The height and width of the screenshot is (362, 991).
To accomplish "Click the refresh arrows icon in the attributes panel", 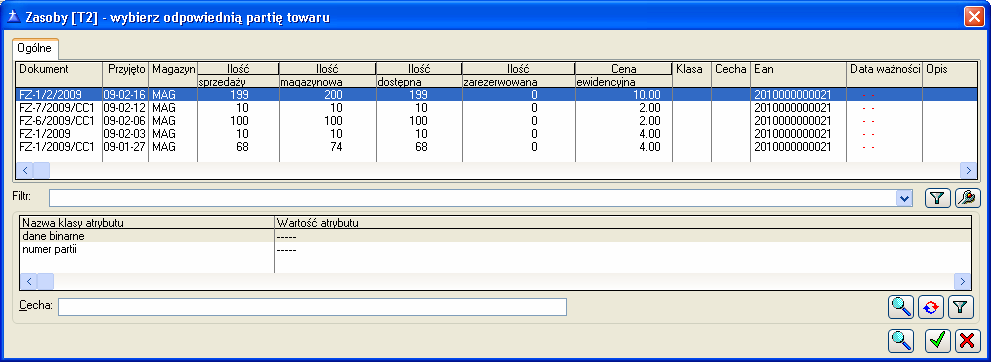I will tap(930, 307).
